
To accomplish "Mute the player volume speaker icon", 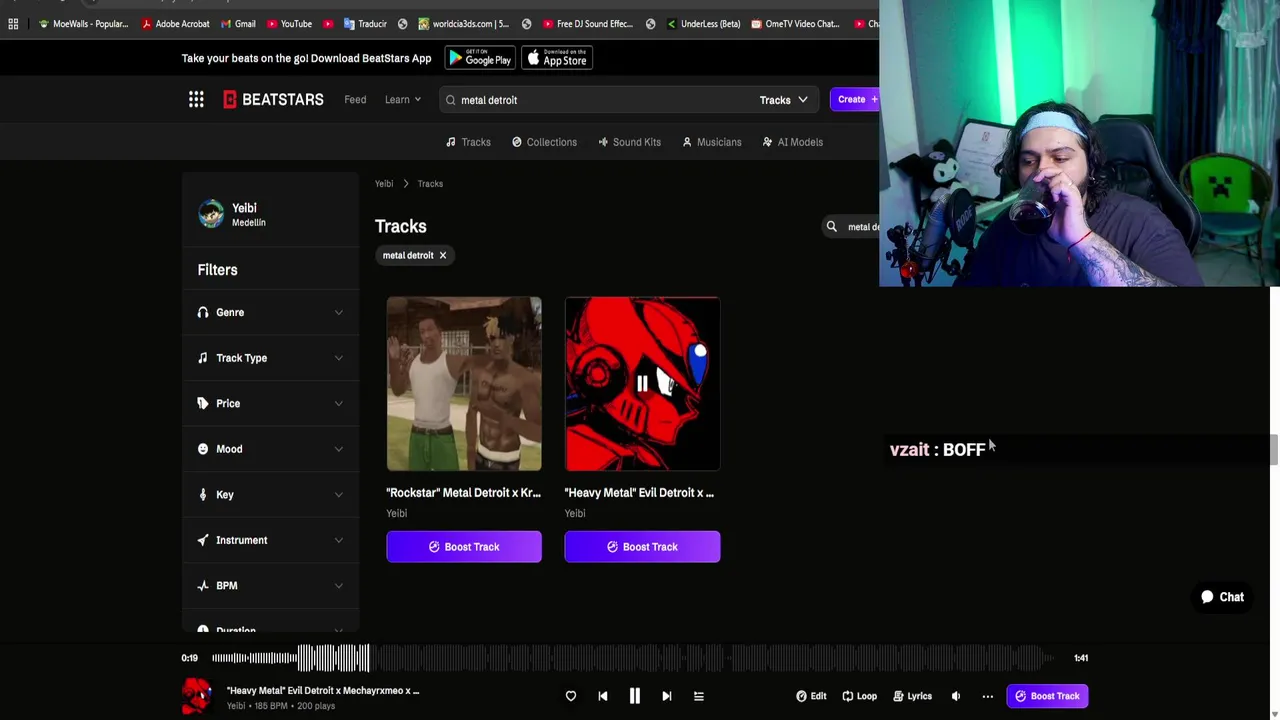I will tap(956, 696).
